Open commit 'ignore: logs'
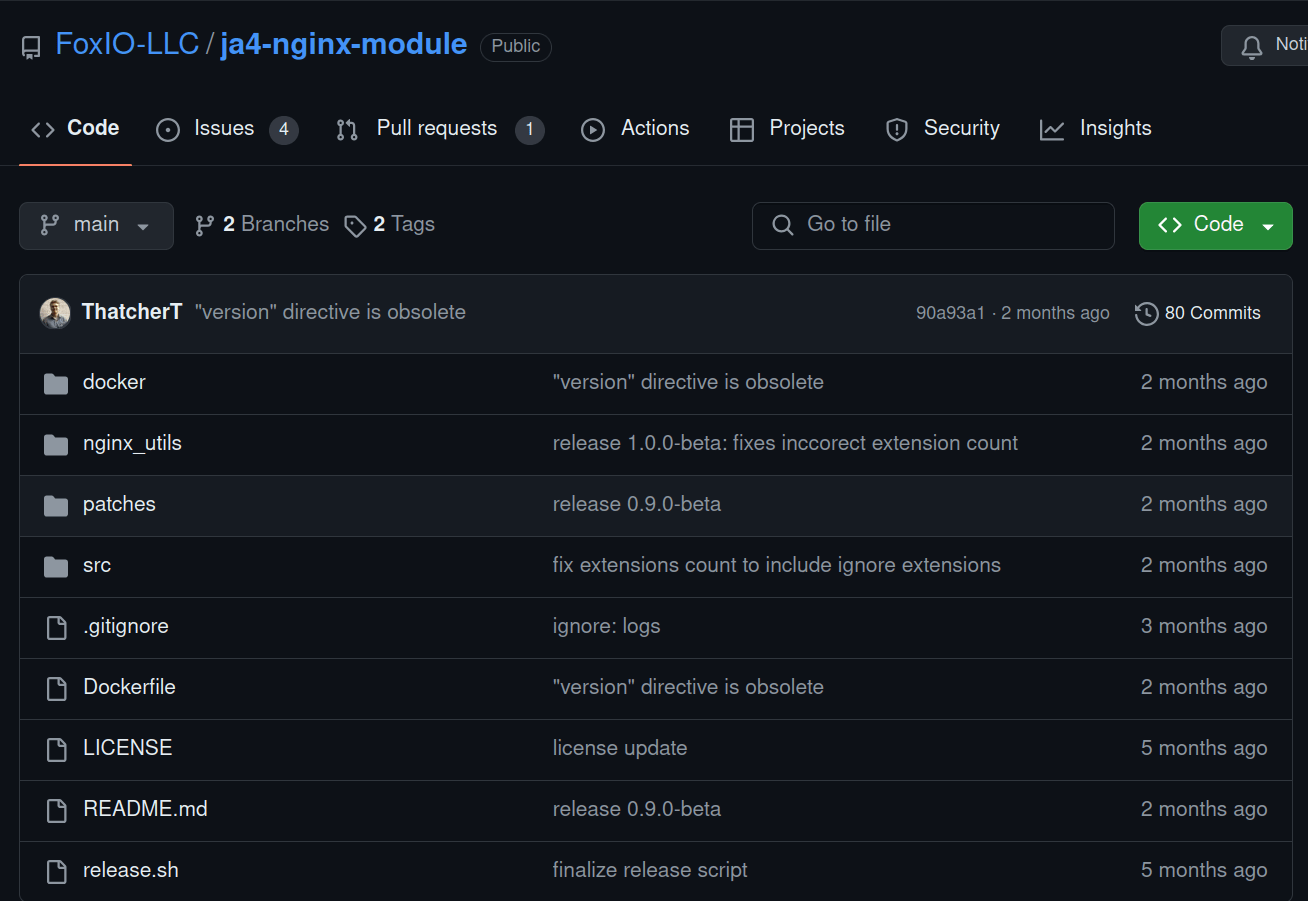 (x=606, y=626)
